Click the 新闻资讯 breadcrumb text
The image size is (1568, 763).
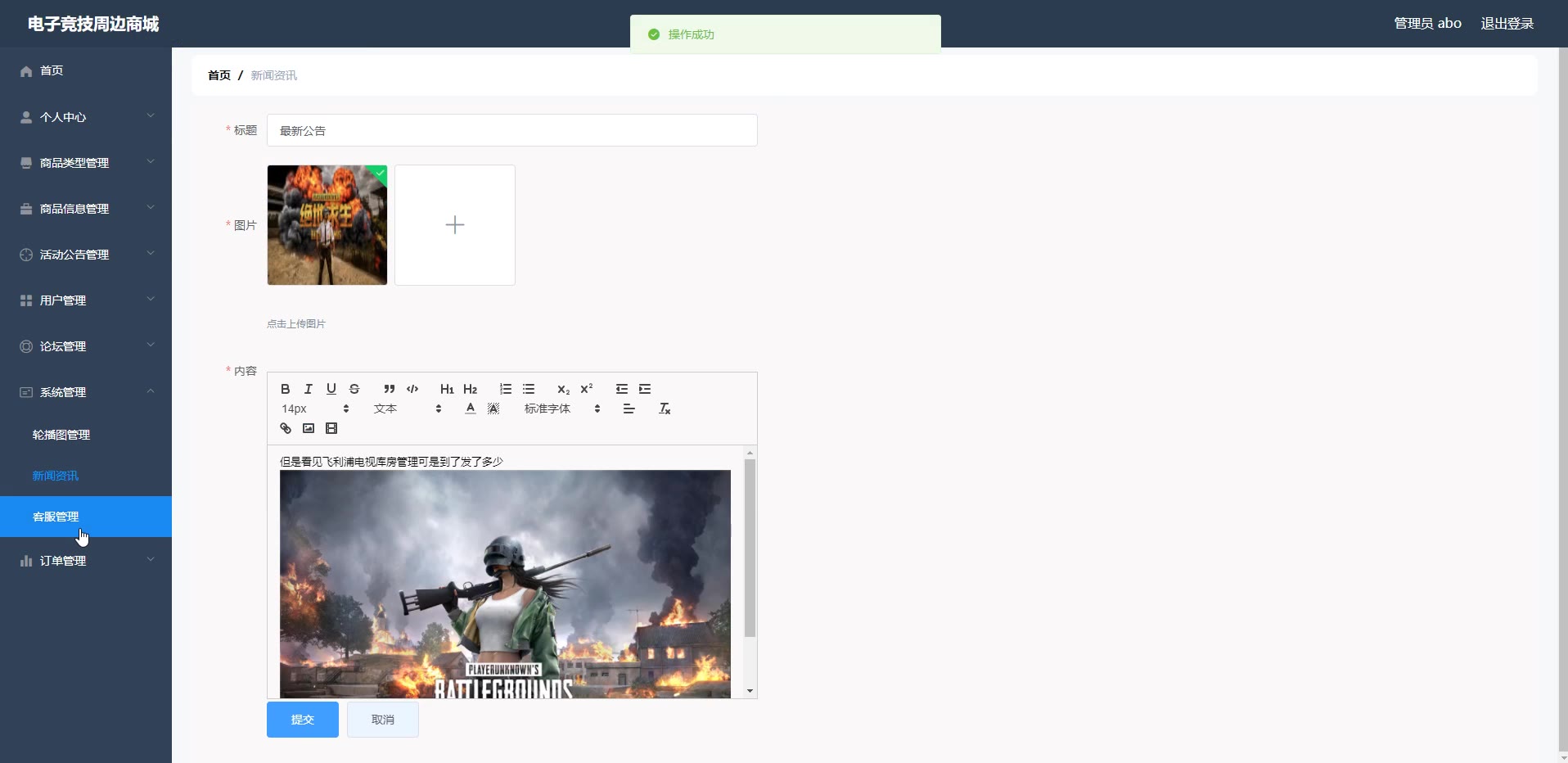[274, 75]
